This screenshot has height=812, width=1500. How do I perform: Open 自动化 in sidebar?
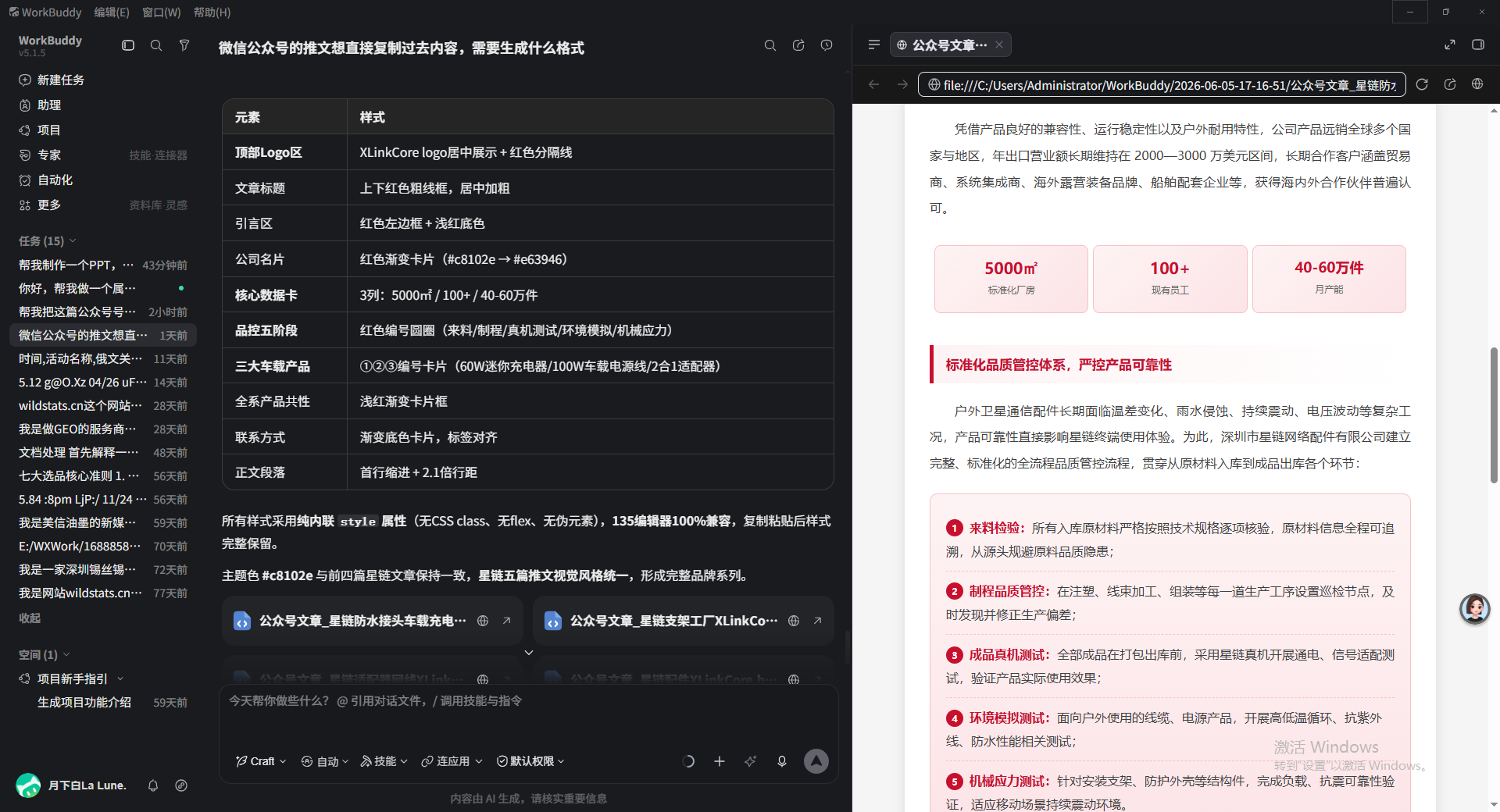point(103,180)
